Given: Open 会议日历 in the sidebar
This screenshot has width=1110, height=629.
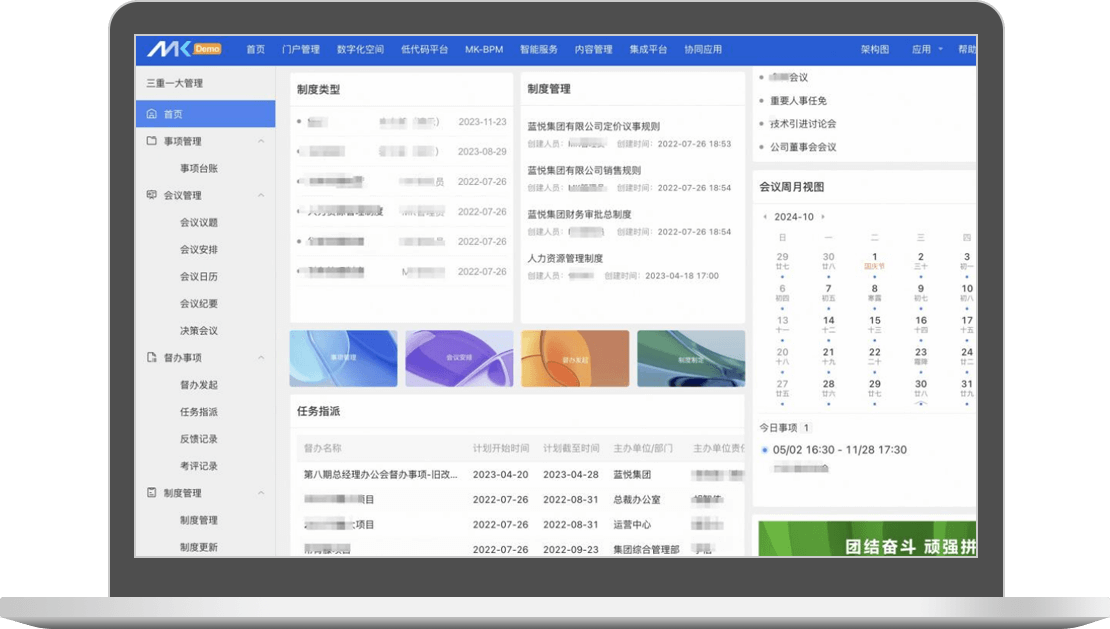Looking at the screenshot, I should point(198,276).
